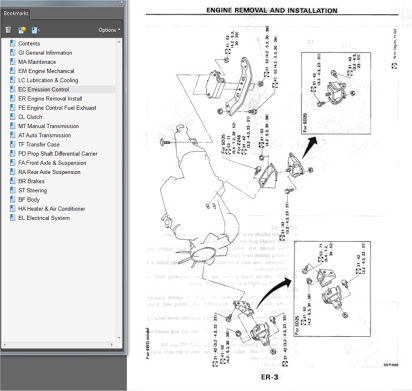412x391 pixels.
Task: Open the Contents bookmark
Action: 29,44
